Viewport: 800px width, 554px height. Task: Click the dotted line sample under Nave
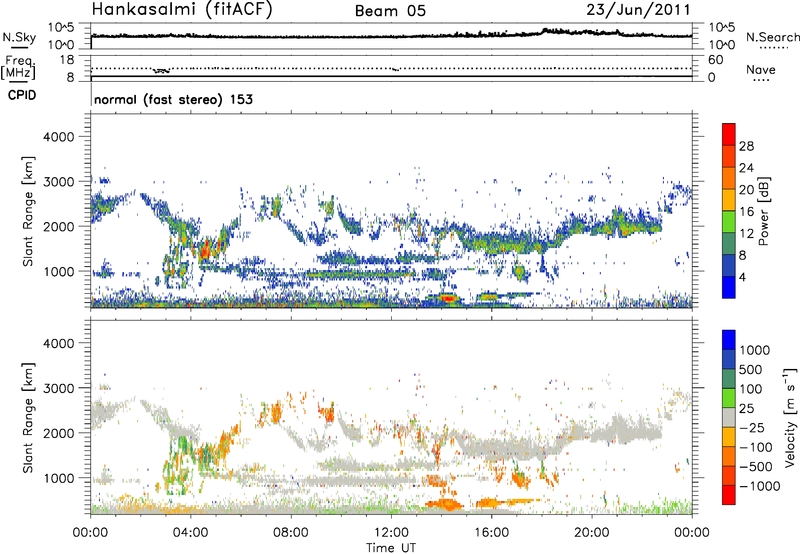pos(761,80)
